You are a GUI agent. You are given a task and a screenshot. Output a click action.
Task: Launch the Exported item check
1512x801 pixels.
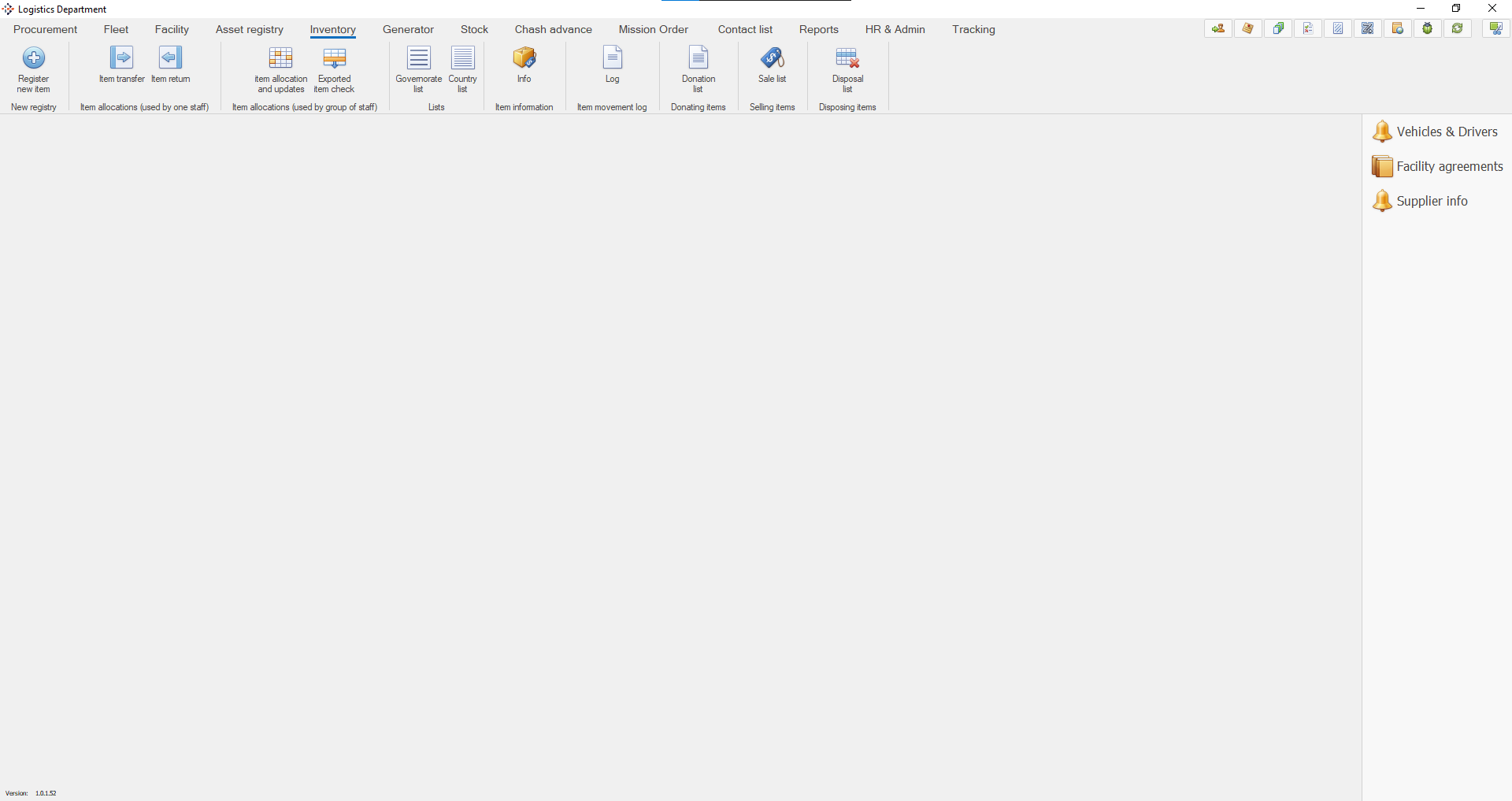pos(335,59)
